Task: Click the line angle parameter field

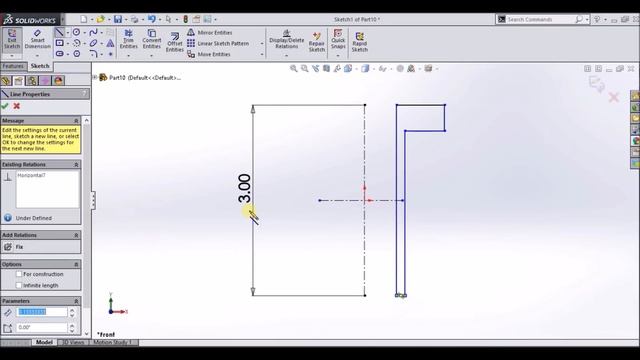Action: [42, 327]
